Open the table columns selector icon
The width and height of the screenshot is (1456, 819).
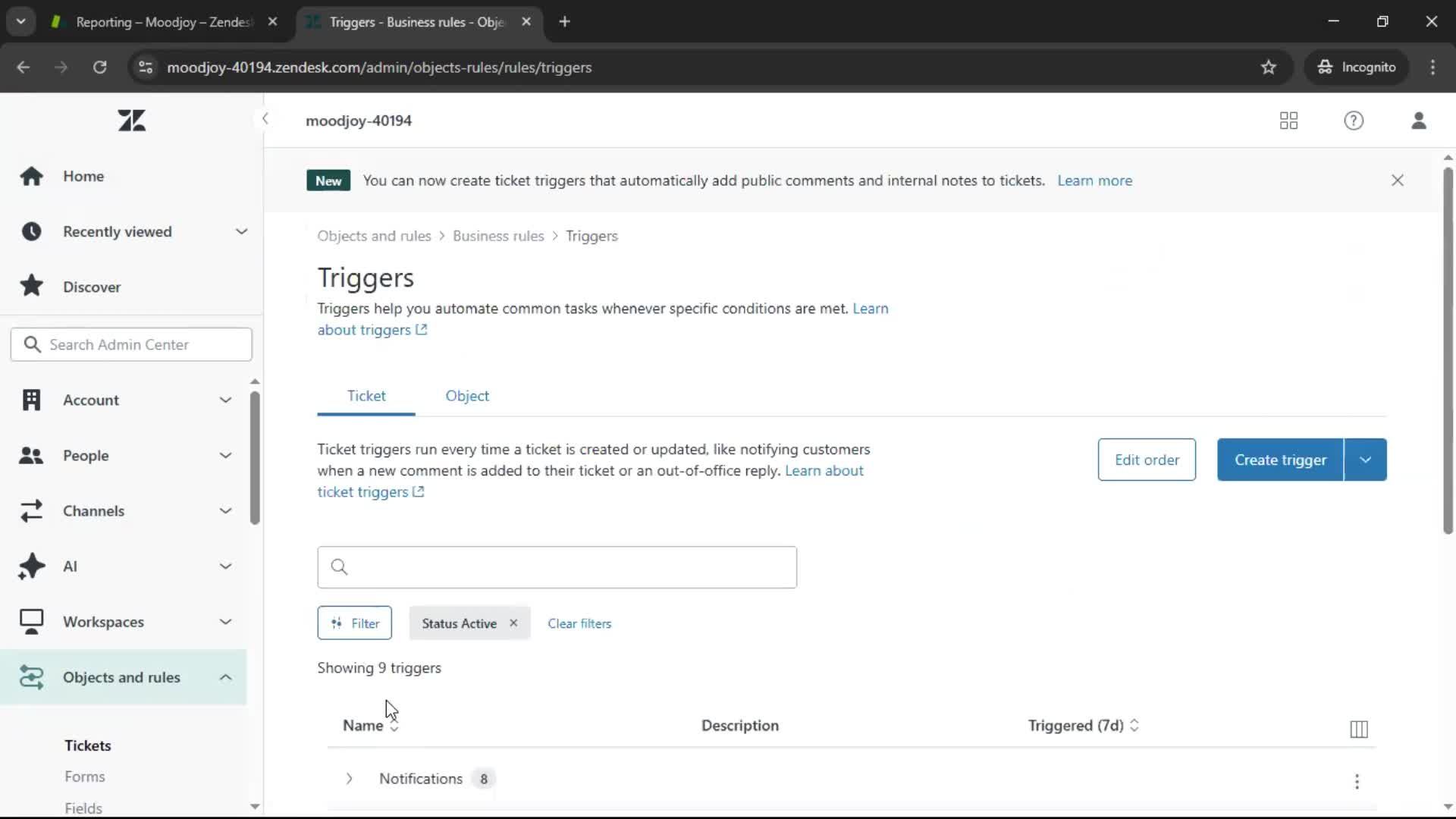point(1359,730)
